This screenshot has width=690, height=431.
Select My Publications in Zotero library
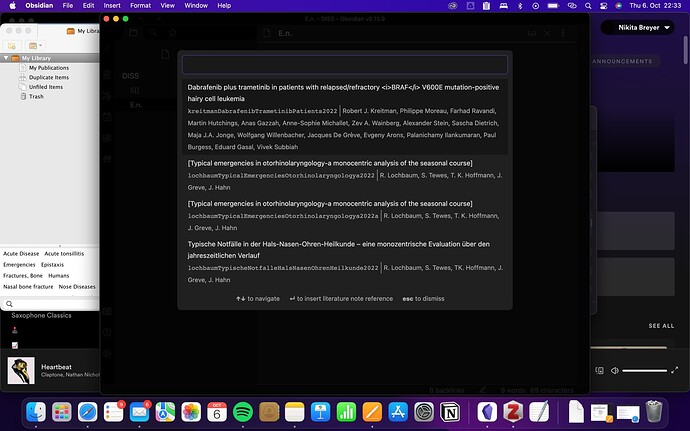coord(49,68)
